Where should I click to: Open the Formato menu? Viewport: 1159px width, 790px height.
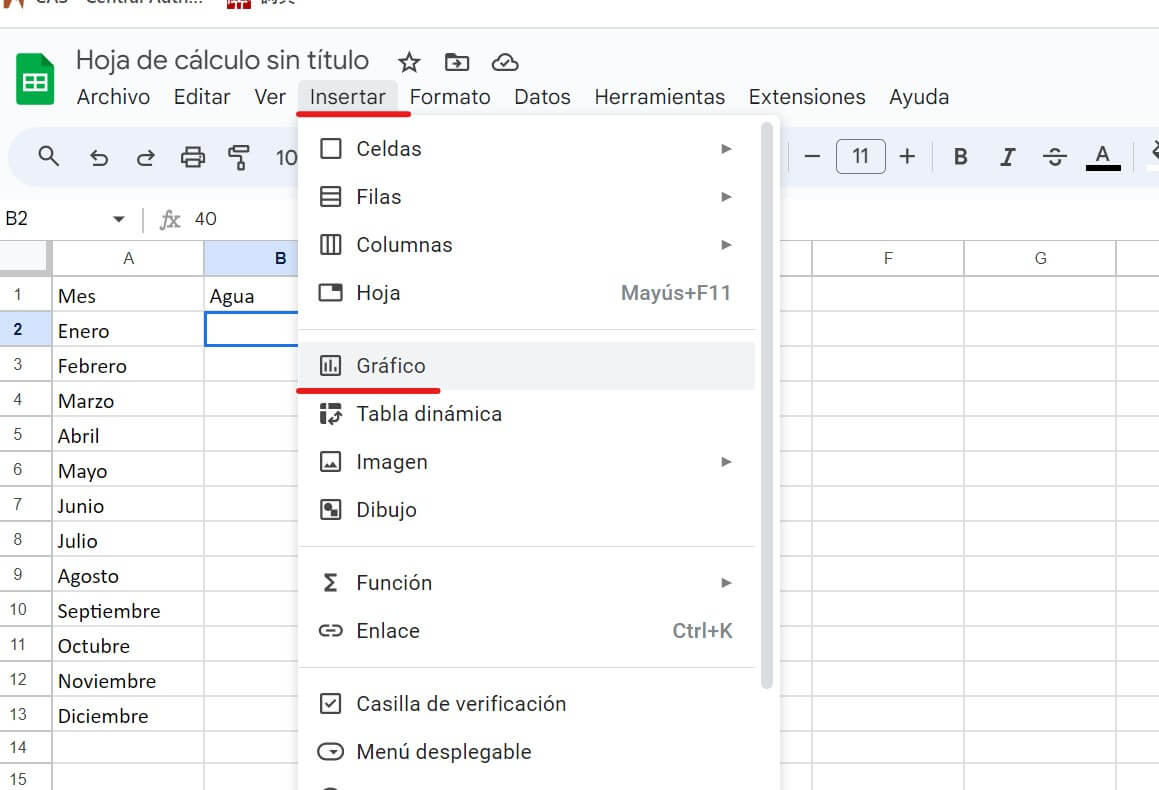450,97
